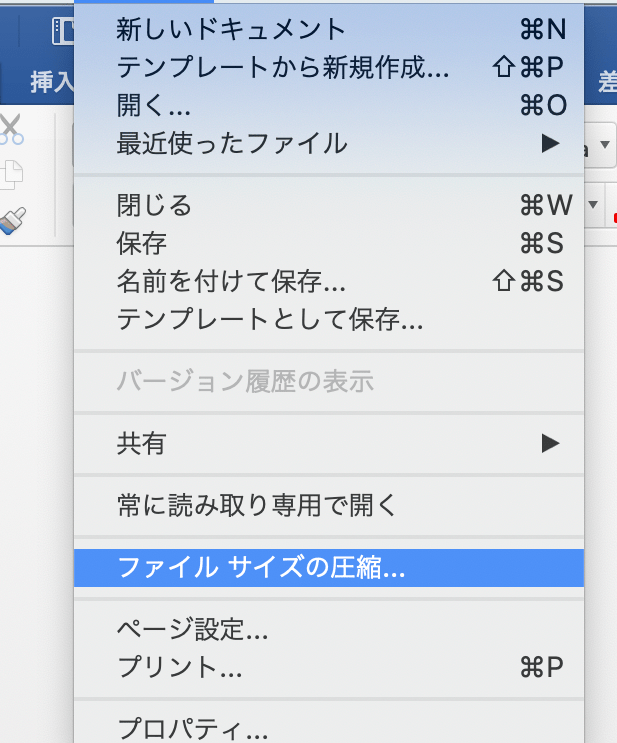Expand 共有 submenu
This screenshot has height=743, width=617.
click(x=329, y=444)
